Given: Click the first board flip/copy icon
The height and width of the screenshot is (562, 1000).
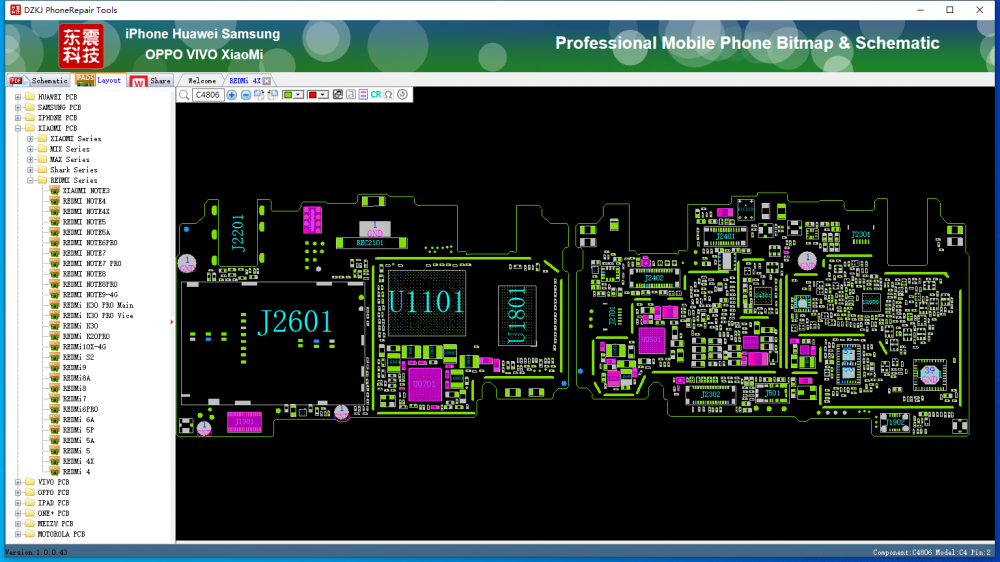Looking at the screenshot, I should click(259, 95).
